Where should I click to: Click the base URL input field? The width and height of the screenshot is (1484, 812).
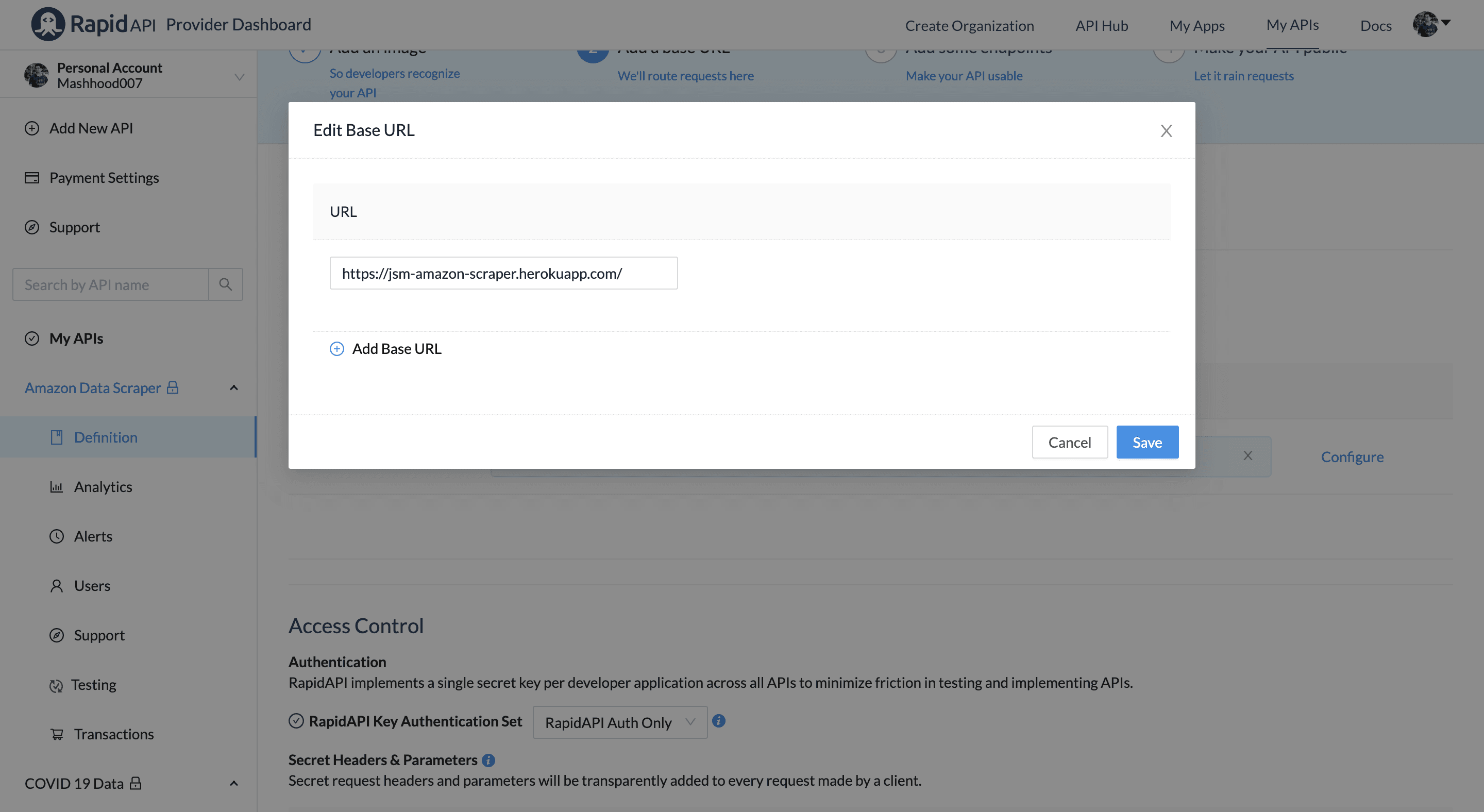(x=503, y=273)
